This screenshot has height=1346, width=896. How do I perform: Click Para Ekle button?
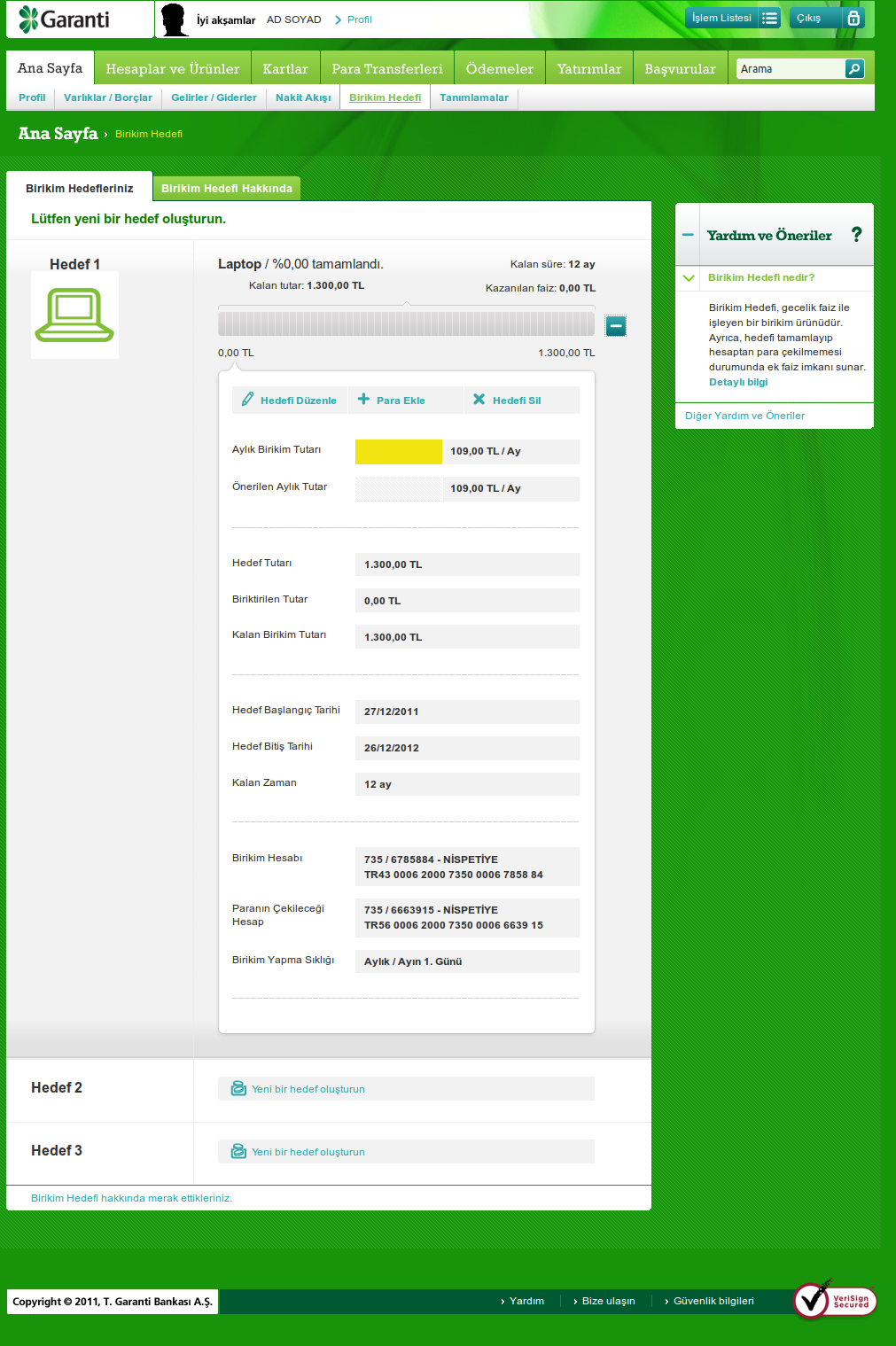(x=406, y=400)
